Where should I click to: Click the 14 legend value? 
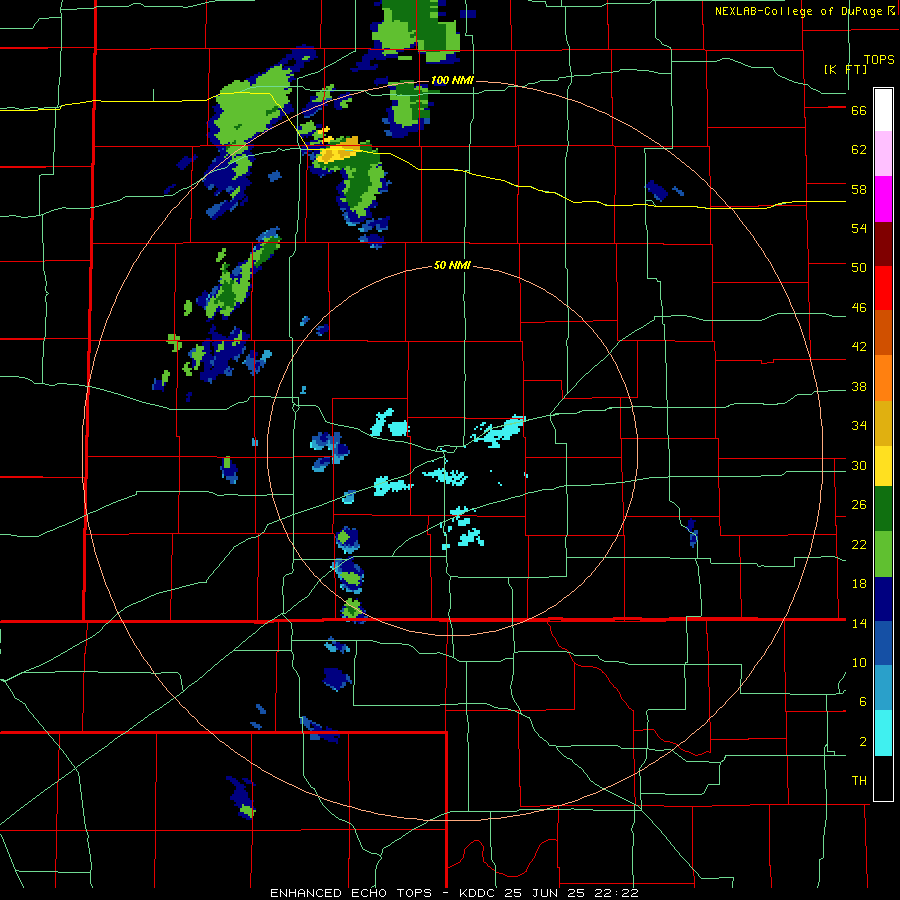point(859,623)
